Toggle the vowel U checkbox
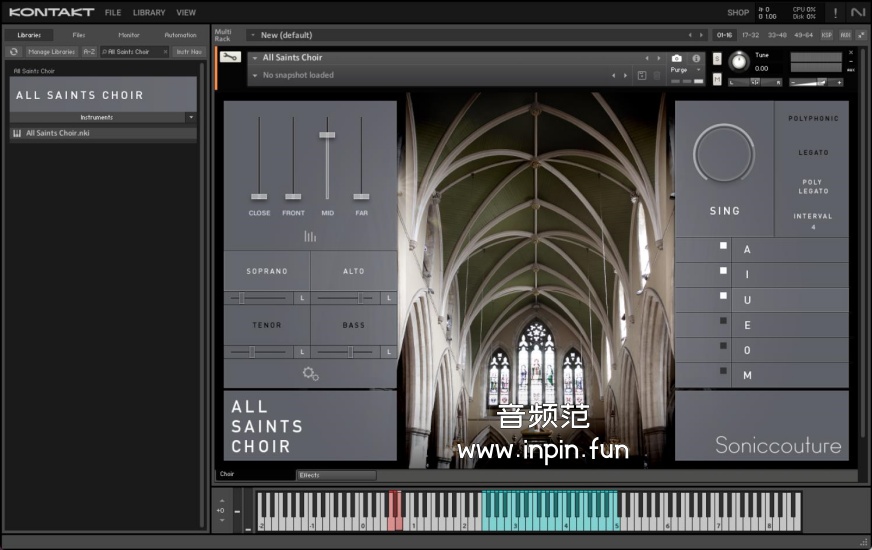Viewport: 872px width, 550px height. (723, 296)
